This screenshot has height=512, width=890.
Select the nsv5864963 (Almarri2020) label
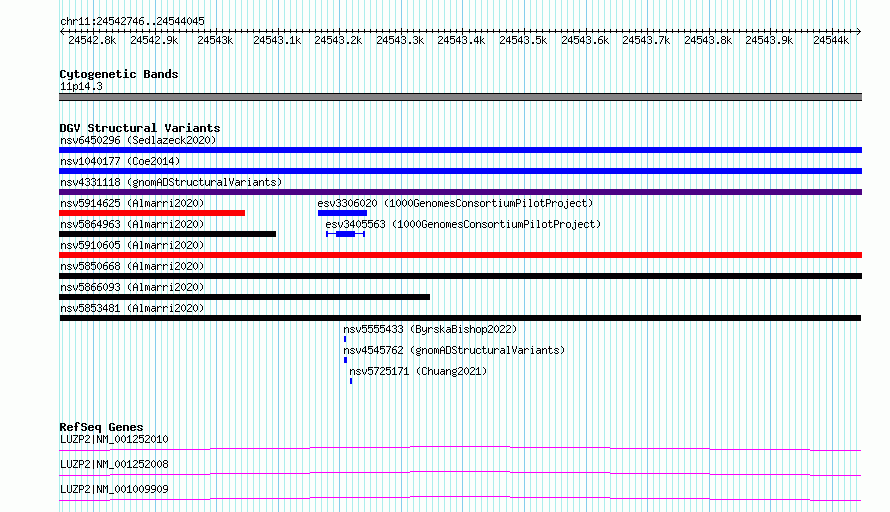click(132, 224)
